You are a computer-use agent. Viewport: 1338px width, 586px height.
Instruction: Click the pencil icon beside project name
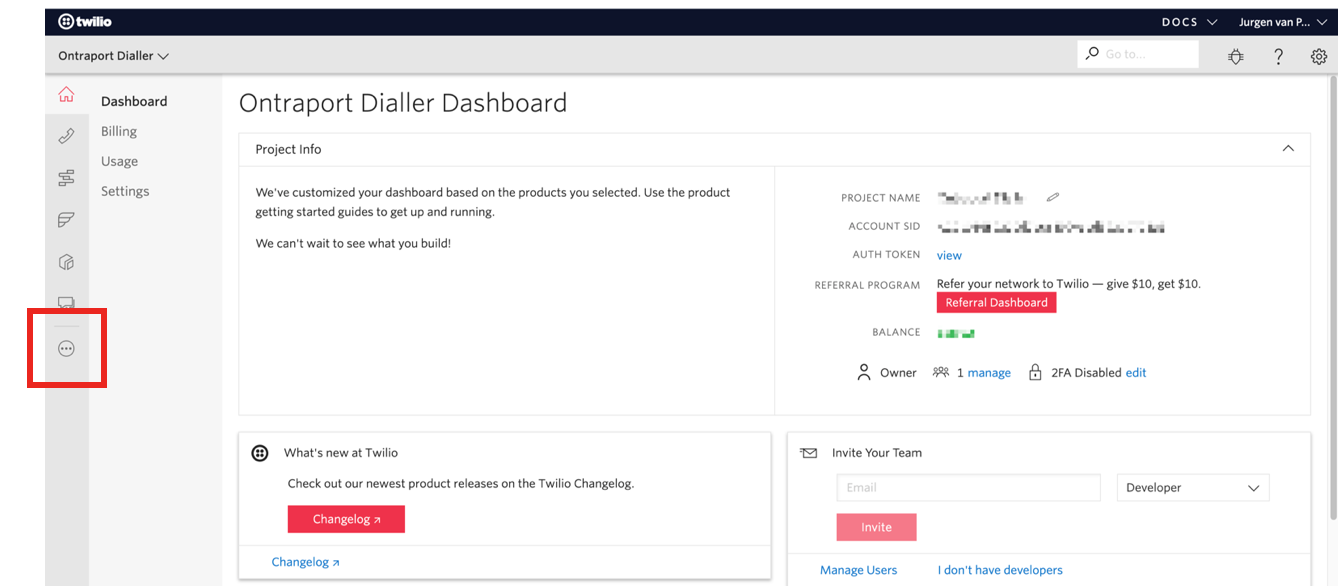[1053, 197]
